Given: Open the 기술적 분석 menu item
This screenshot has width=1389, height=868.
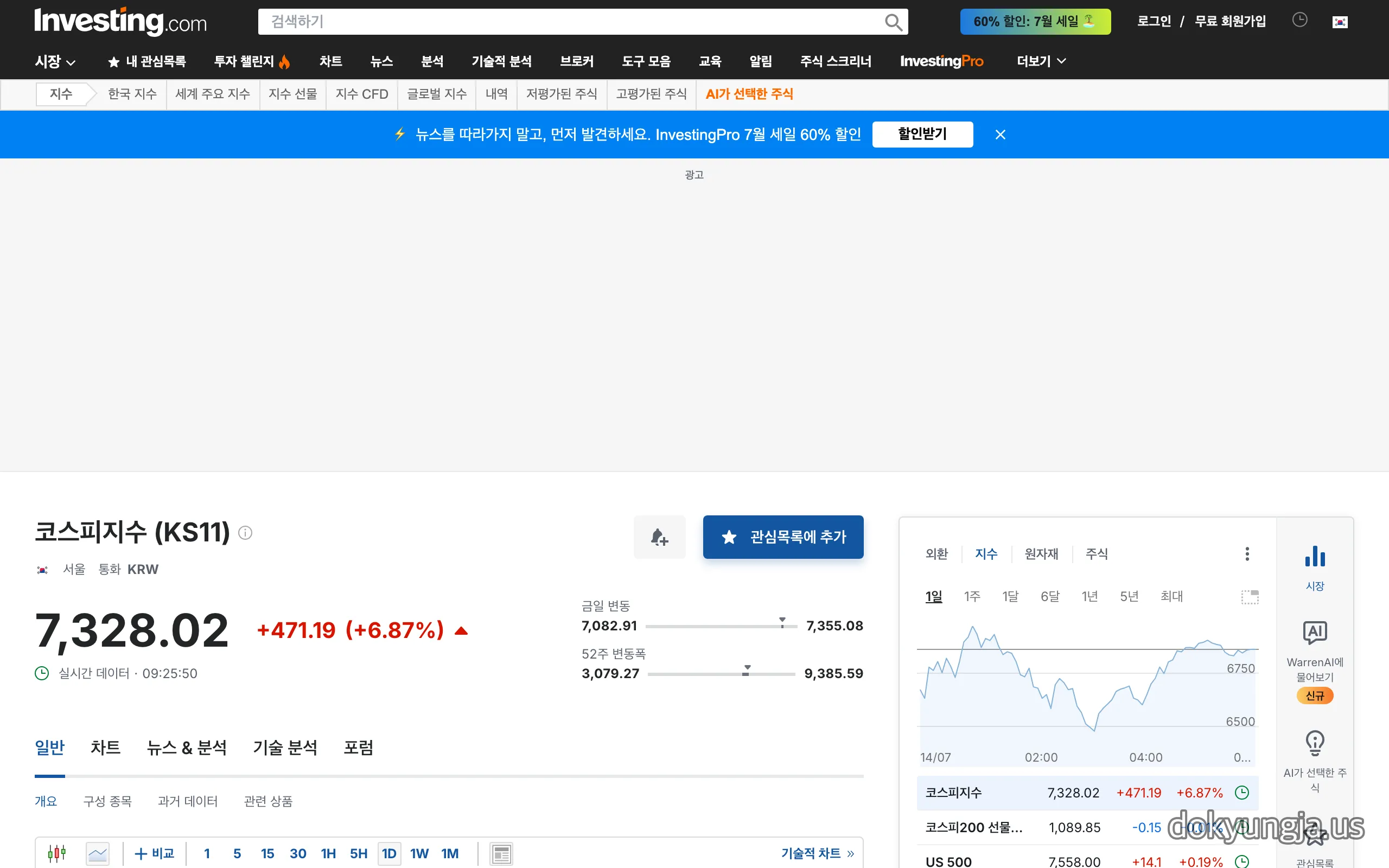Looking at the screenshot, I should [x=502, y=61].
